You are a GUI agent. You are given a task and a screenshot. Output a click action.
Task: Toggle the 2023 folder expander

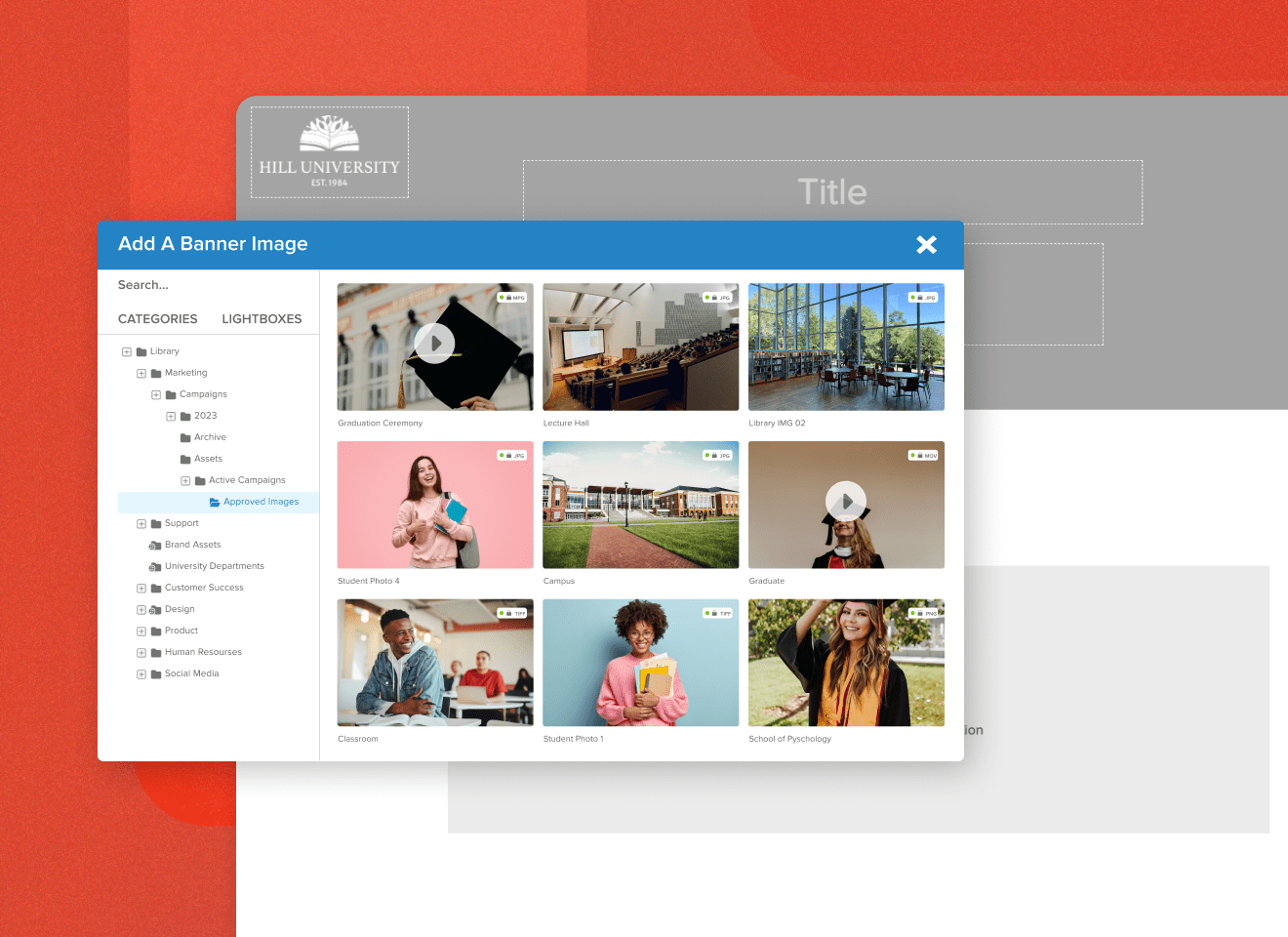tap(171, 416)
